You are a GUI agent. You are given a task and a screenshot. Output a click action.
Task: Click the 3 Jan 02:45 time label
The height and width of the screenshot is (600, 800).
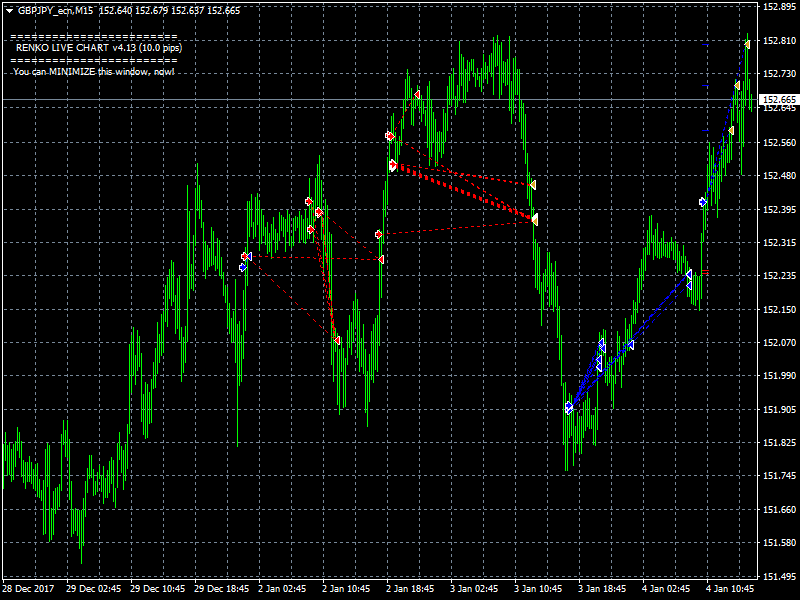[474, 589]
